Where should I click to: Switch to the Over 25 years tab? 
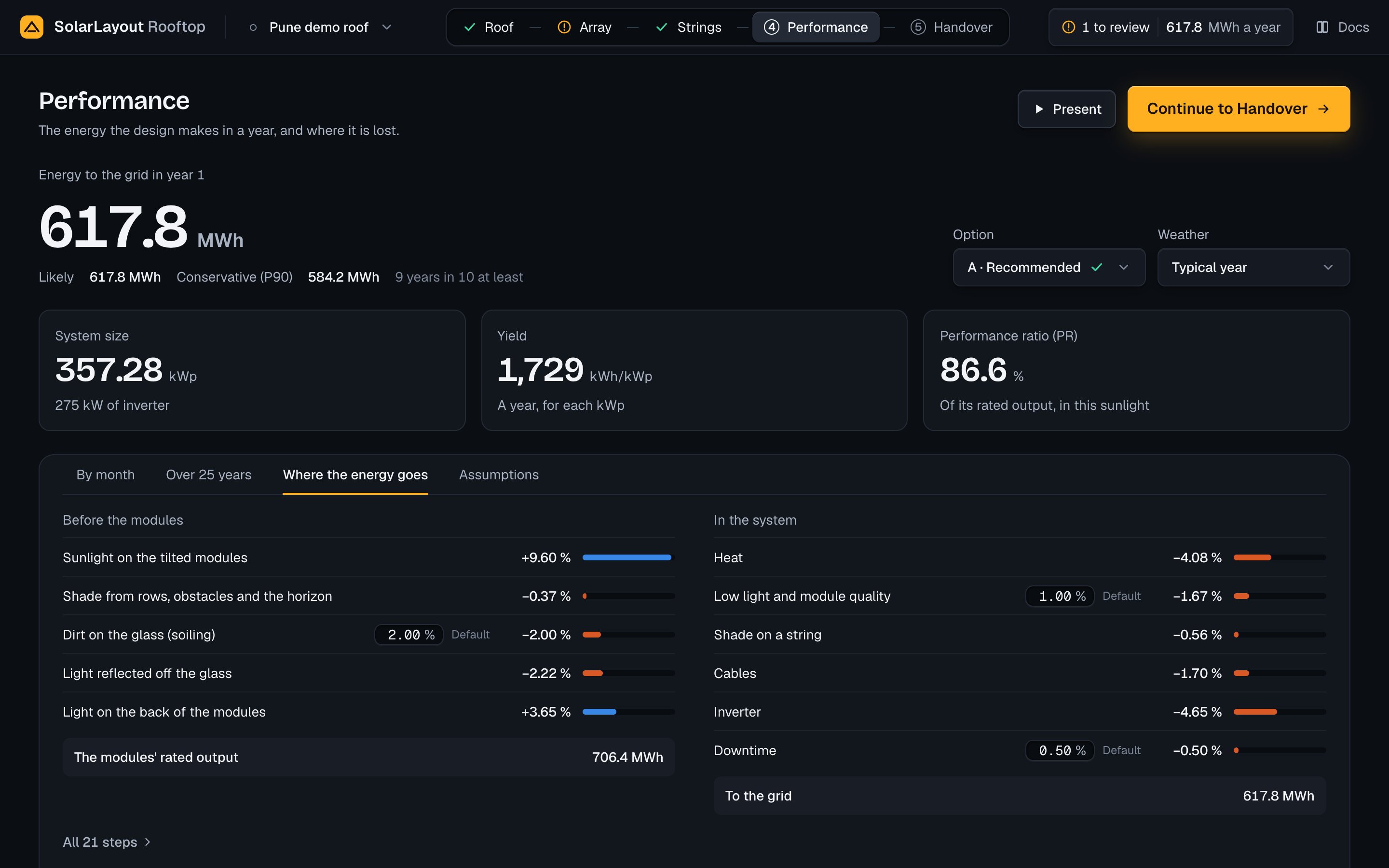(x=208, y=475)
